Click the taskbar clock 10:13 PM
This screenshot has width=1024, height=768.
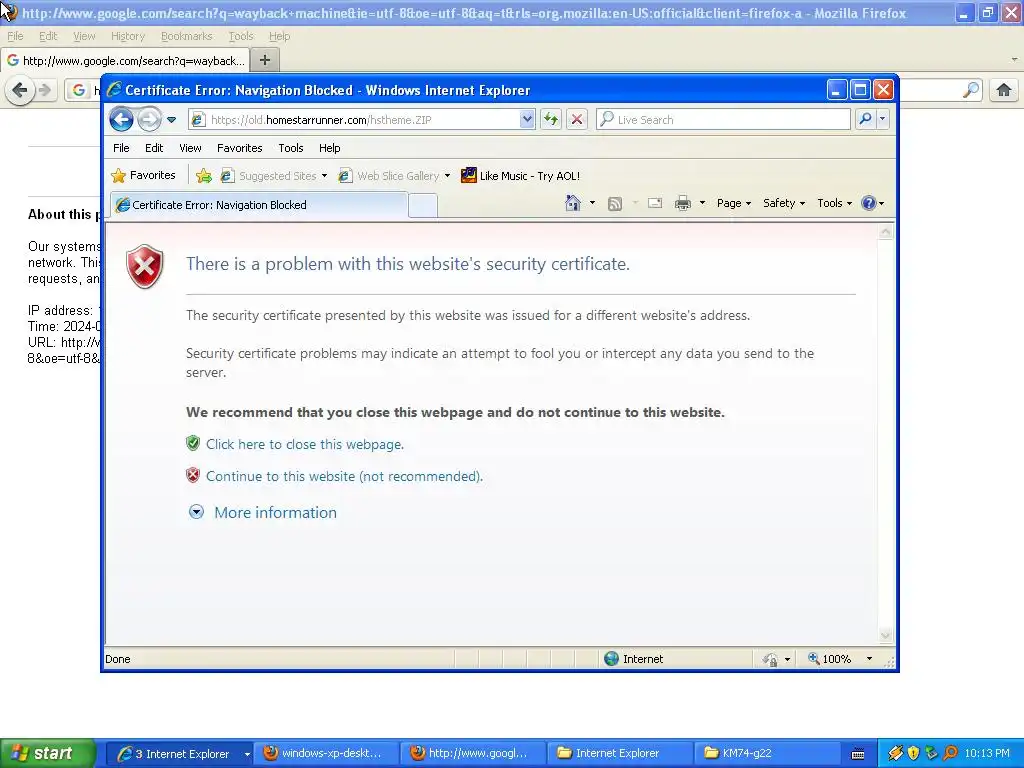coord(987,754)
